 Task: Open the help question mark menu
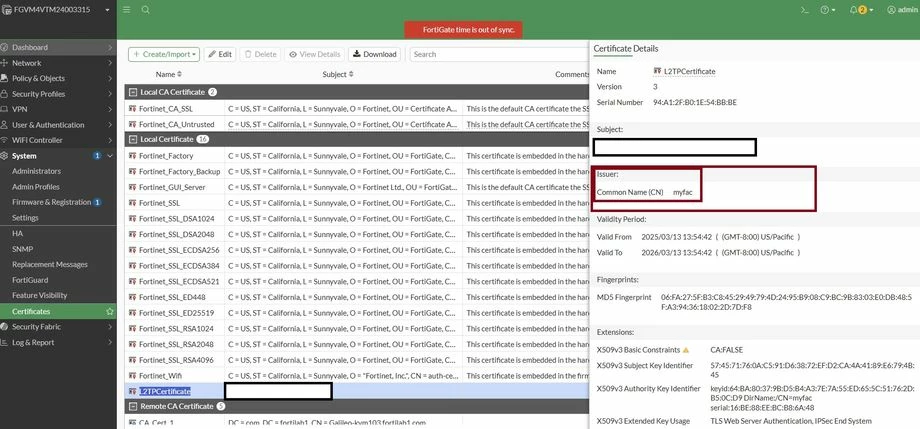(828, 10)
